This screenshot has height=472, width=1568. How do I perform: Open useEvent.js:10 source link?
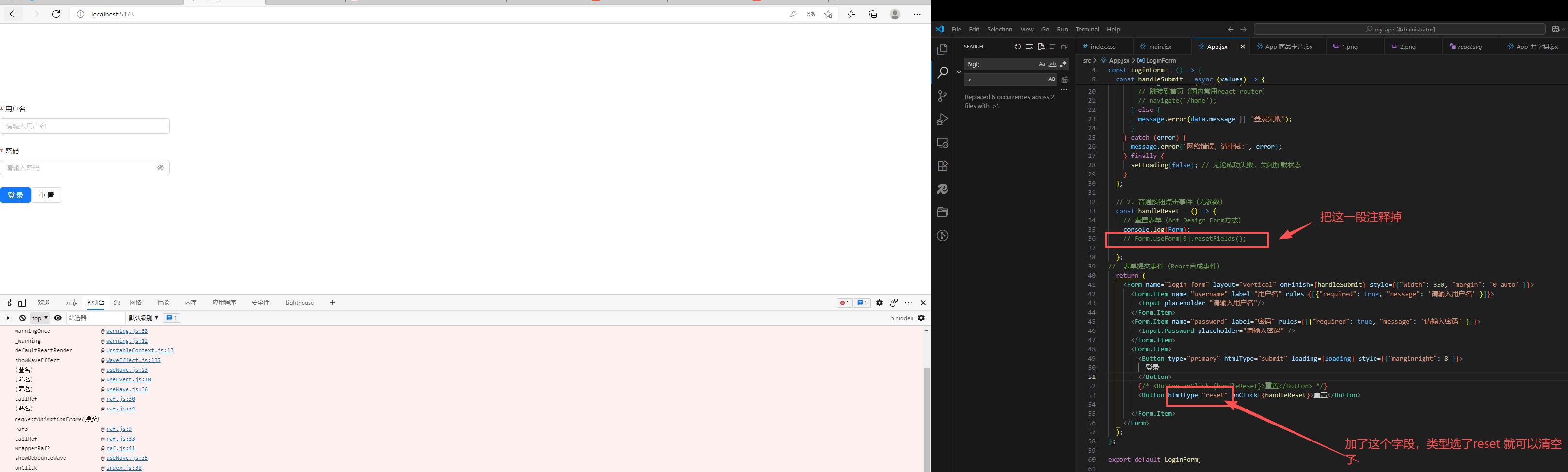coord(128,380)
